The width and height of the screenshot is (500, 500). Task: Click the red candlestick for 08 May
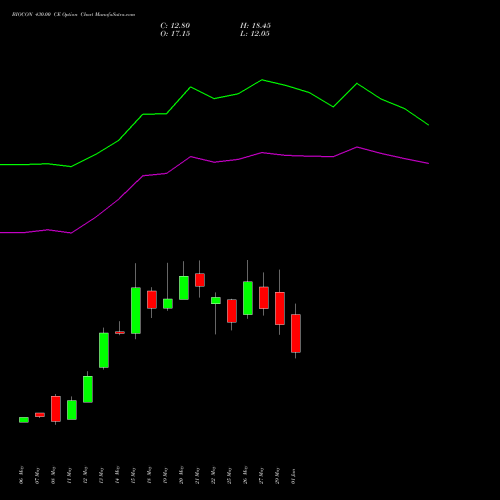click(56, 409)
